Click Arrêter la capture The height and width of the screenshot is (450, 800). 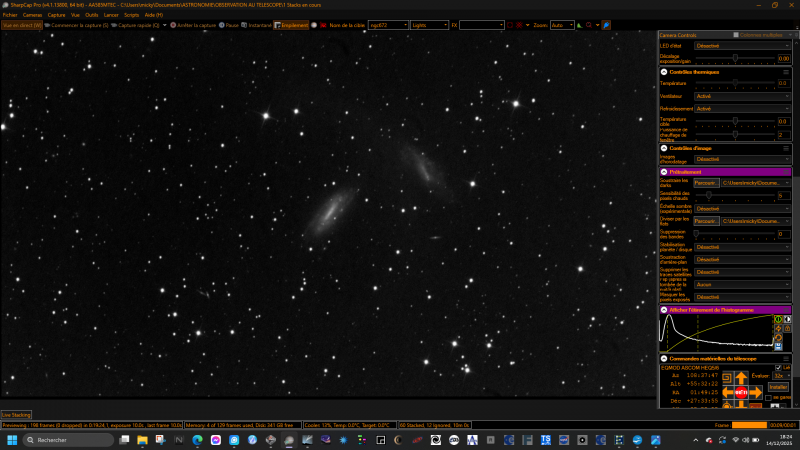tap(193, 25)
